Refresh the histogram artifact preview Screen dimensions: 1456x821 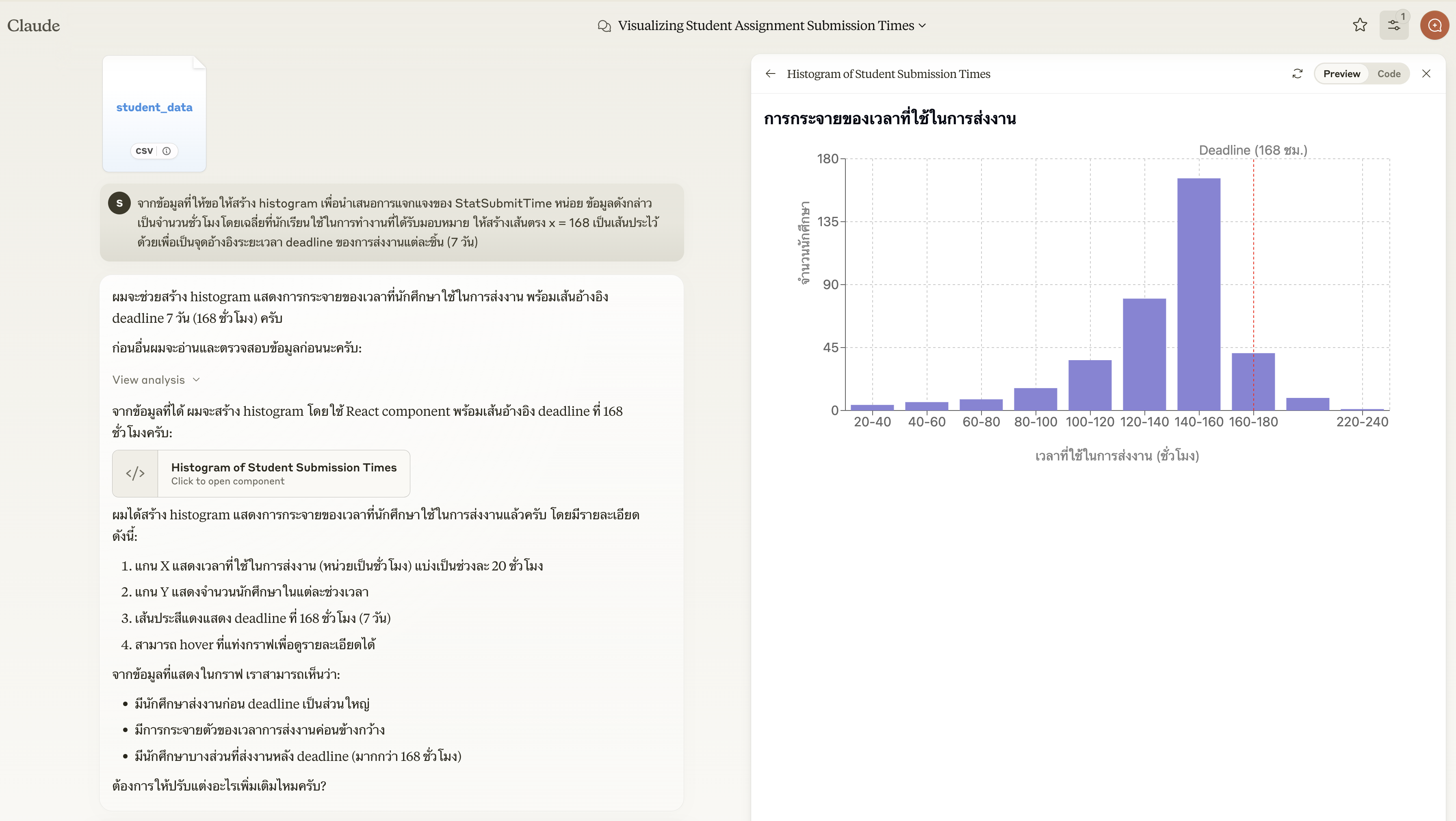pos(1297,74)
